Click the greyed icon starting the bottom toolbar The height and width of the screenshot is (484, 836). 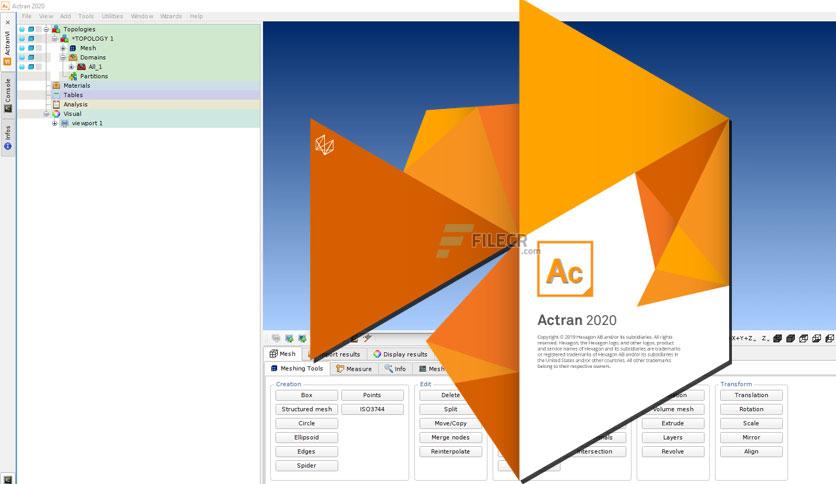click(x=276, y=338)
